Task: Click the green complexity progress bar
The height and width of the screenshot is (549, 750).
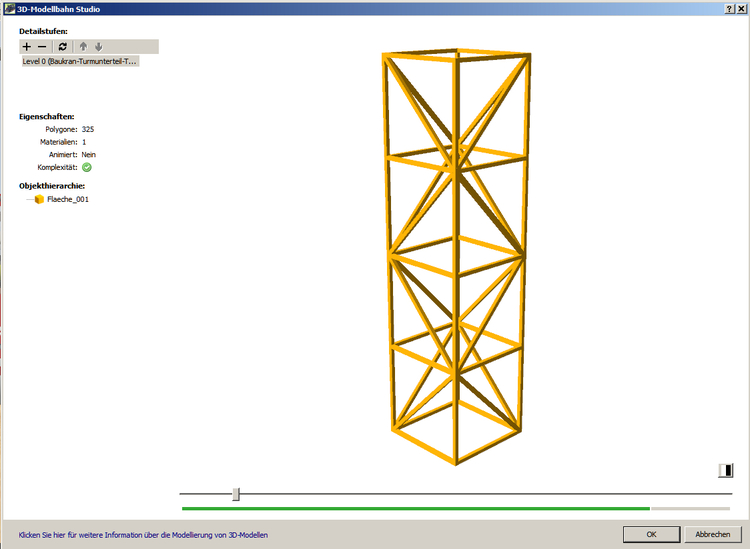Action: pos(416,508)
